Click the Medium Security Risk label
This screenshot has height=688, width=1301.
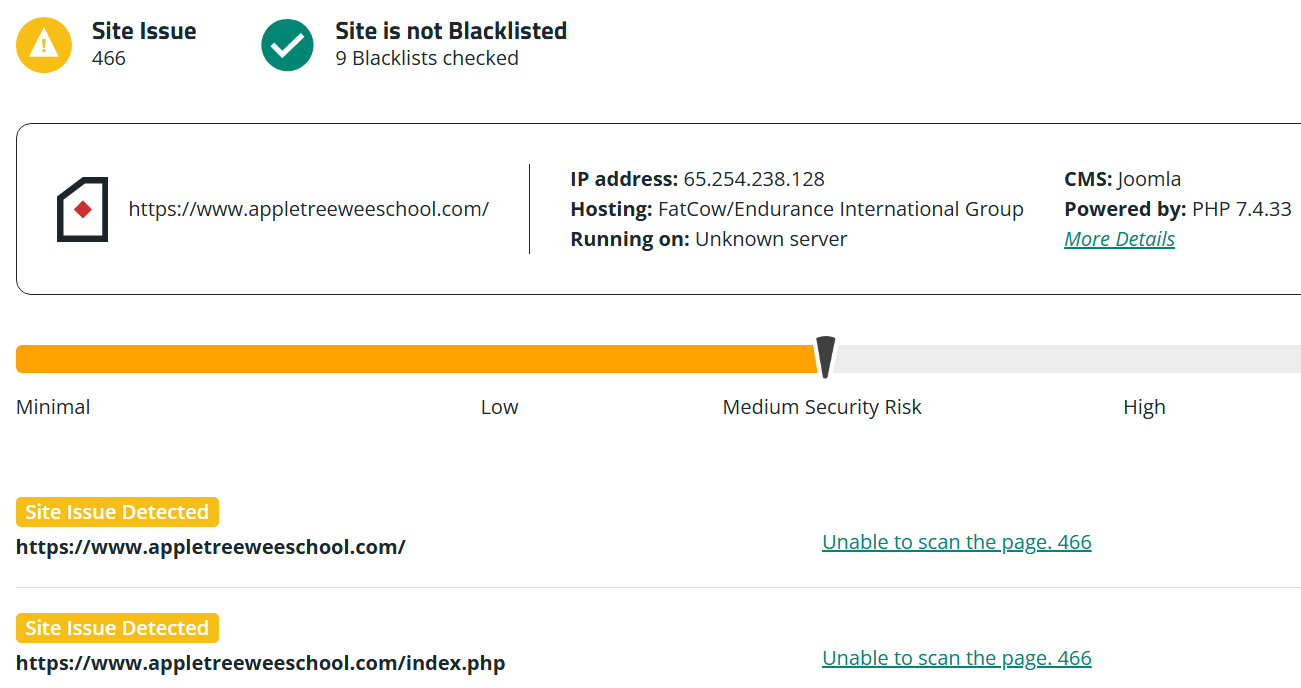(x=822, y=407)
